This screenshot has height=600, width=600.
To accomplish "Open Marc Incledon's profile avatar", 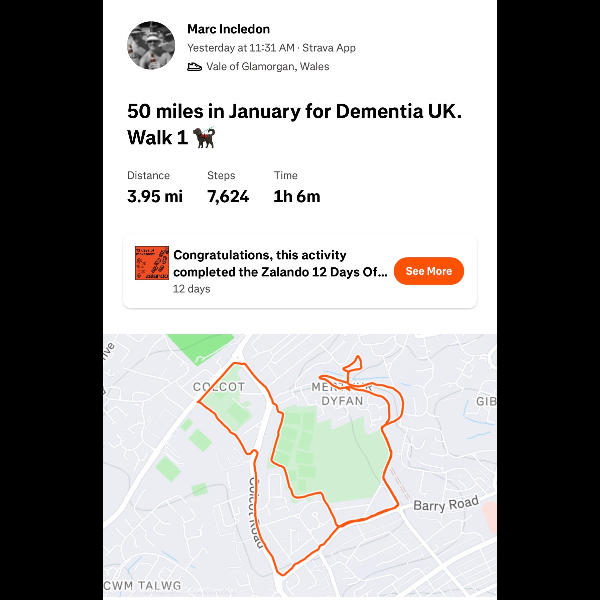I will 152,46.
